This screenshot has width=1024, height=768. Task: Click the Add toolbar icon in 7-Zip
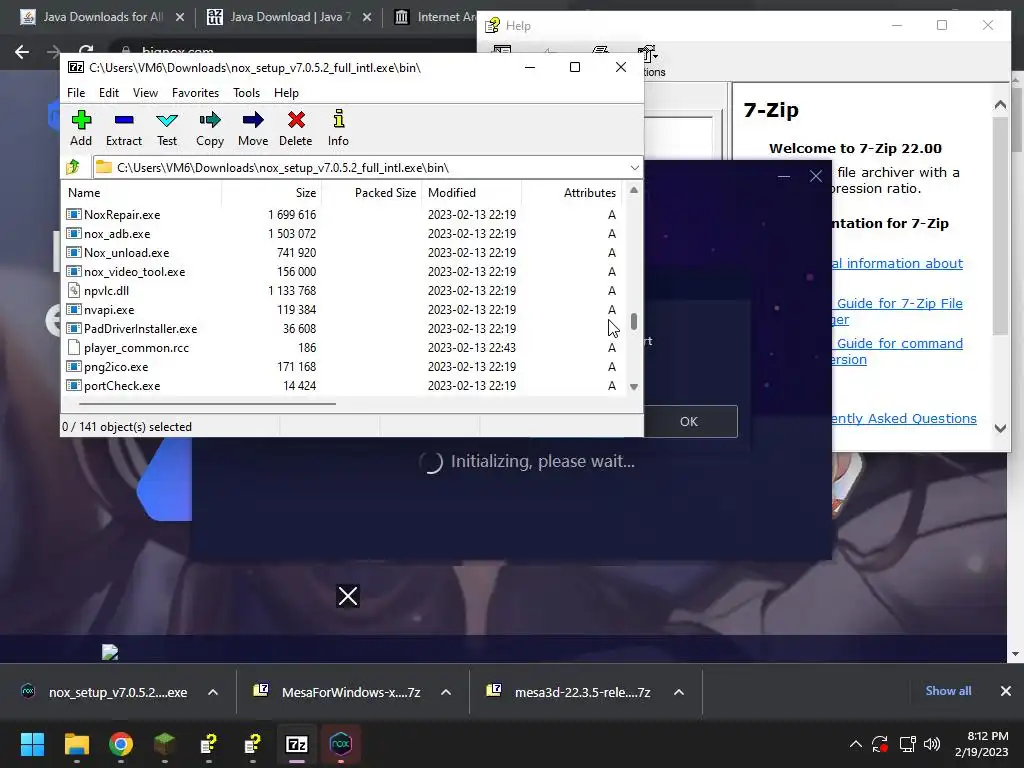(81, 128)
